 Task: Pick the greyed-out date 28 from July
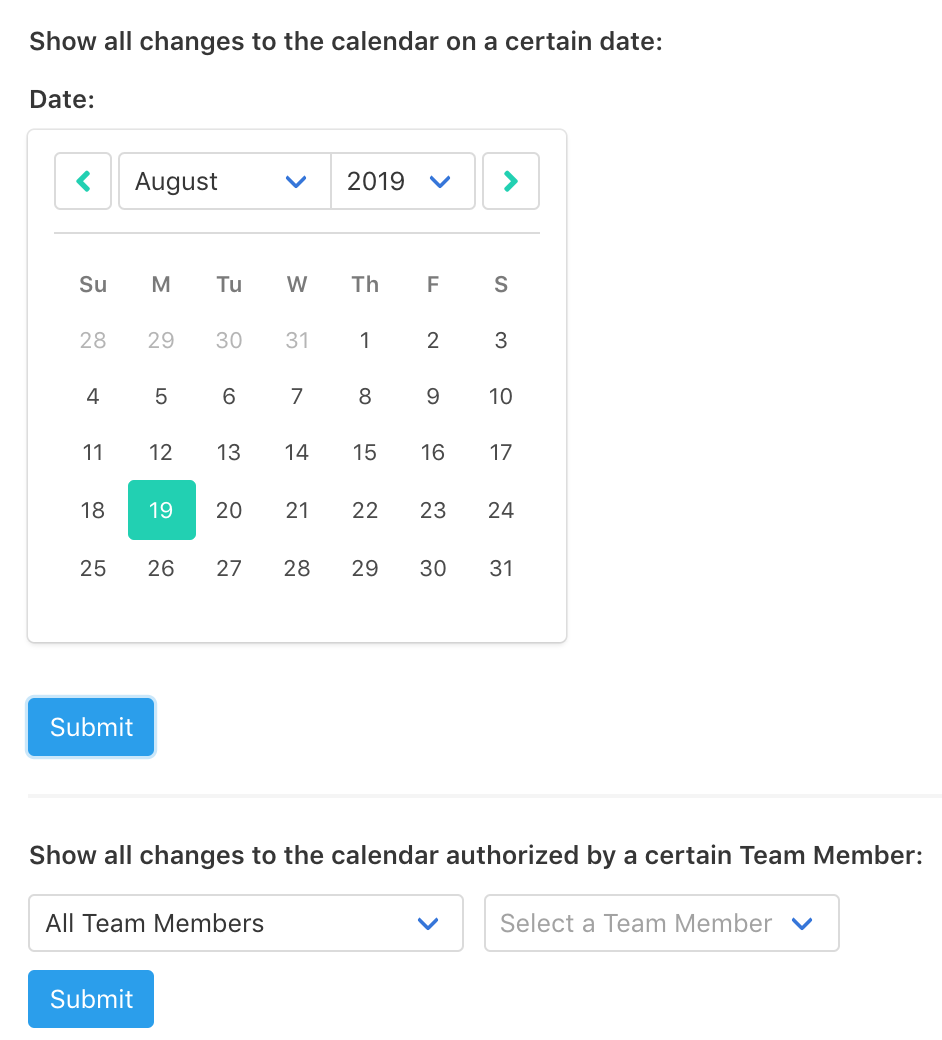pyautogui.click(x=93, y=340)
